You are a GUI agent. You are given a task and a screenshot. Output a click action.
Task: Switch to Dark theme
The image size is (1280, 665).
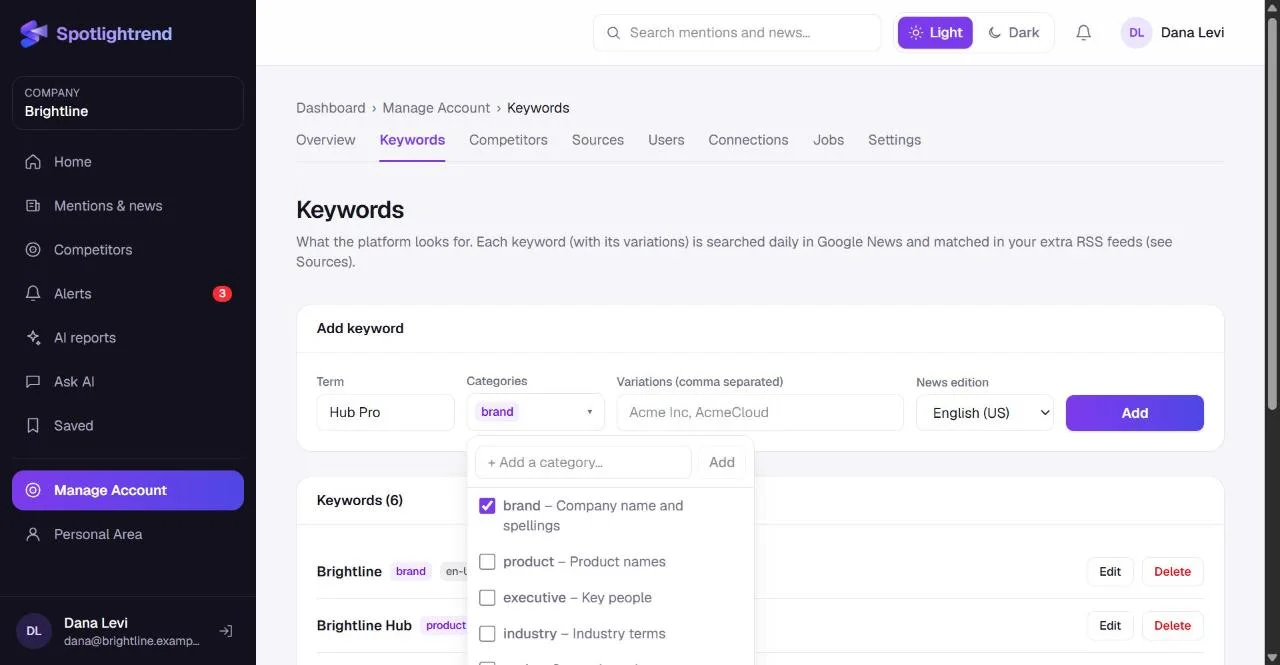point(1013,33)
